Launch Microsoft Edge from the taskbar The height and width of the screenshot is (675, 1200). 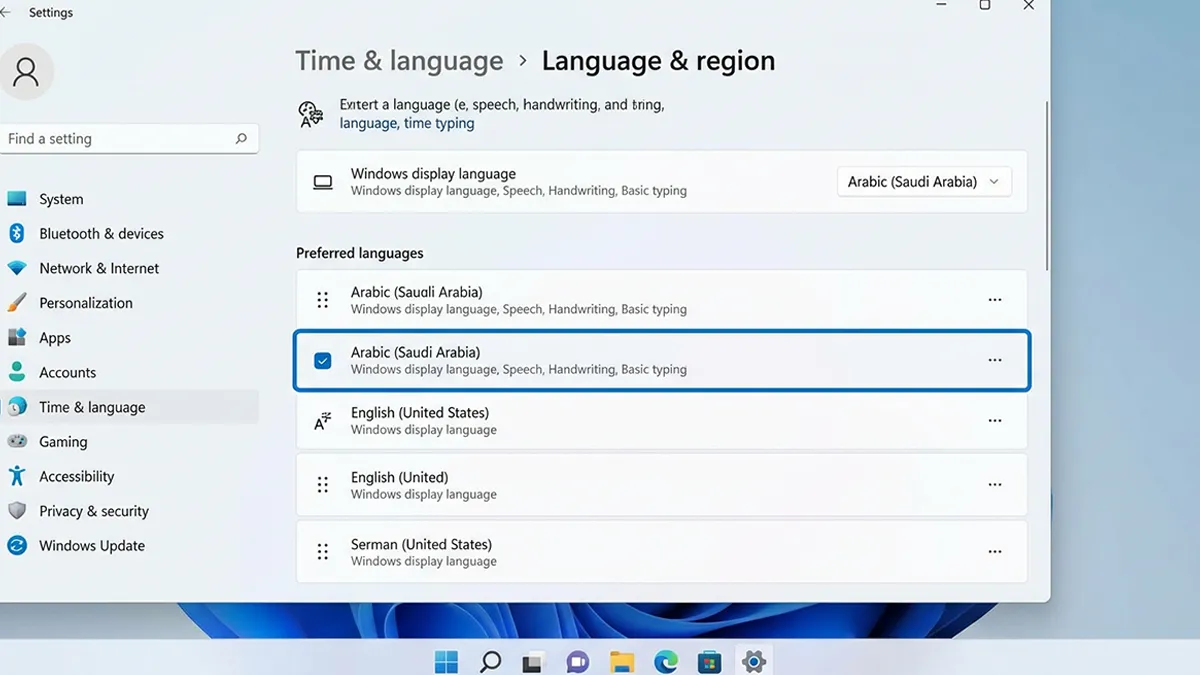(x=665, y=661)
